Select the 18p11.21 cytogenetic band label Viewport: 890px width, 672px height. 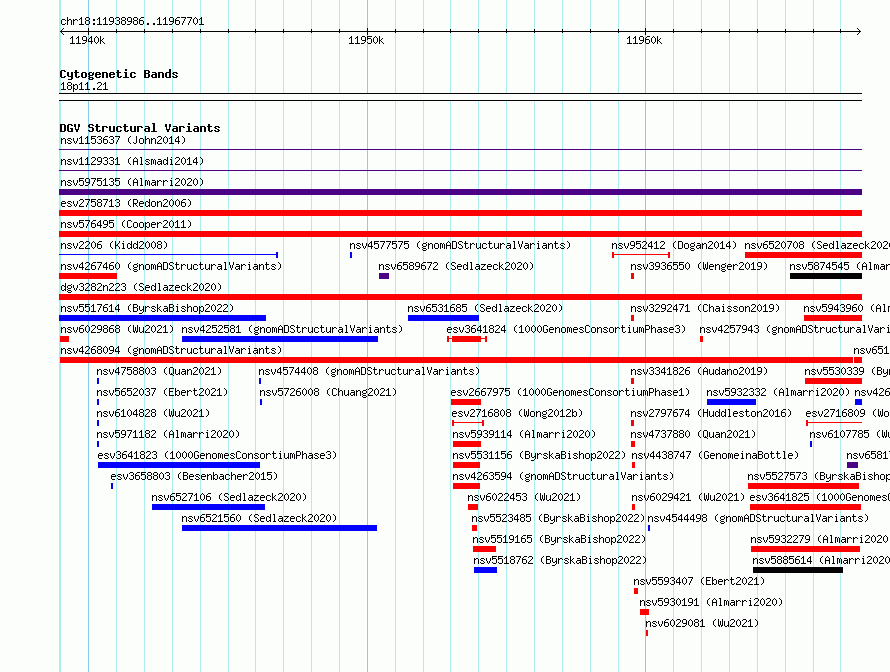84,86
